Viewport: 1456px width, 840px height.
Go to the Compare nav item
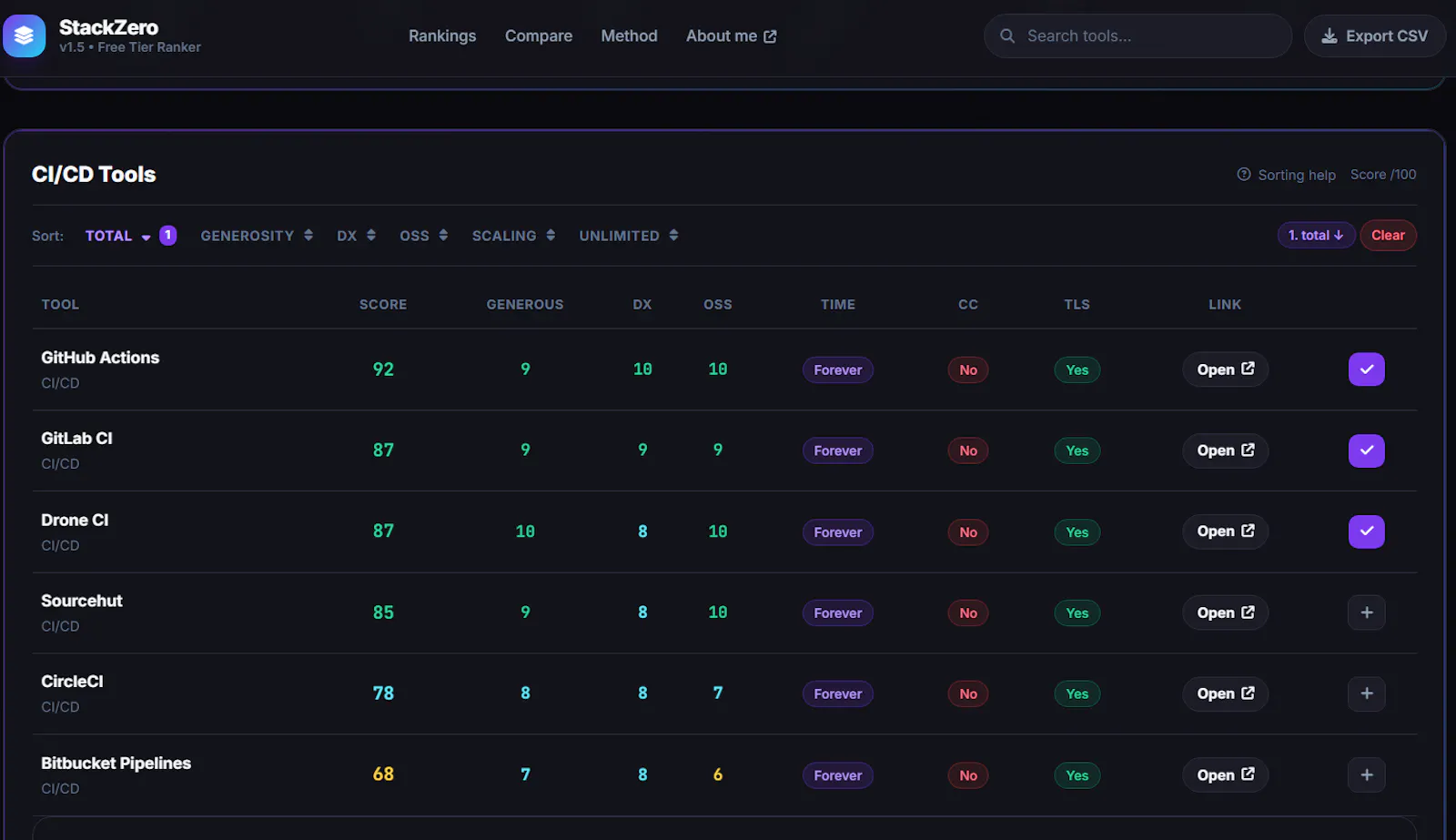click(x=539, y=35)
